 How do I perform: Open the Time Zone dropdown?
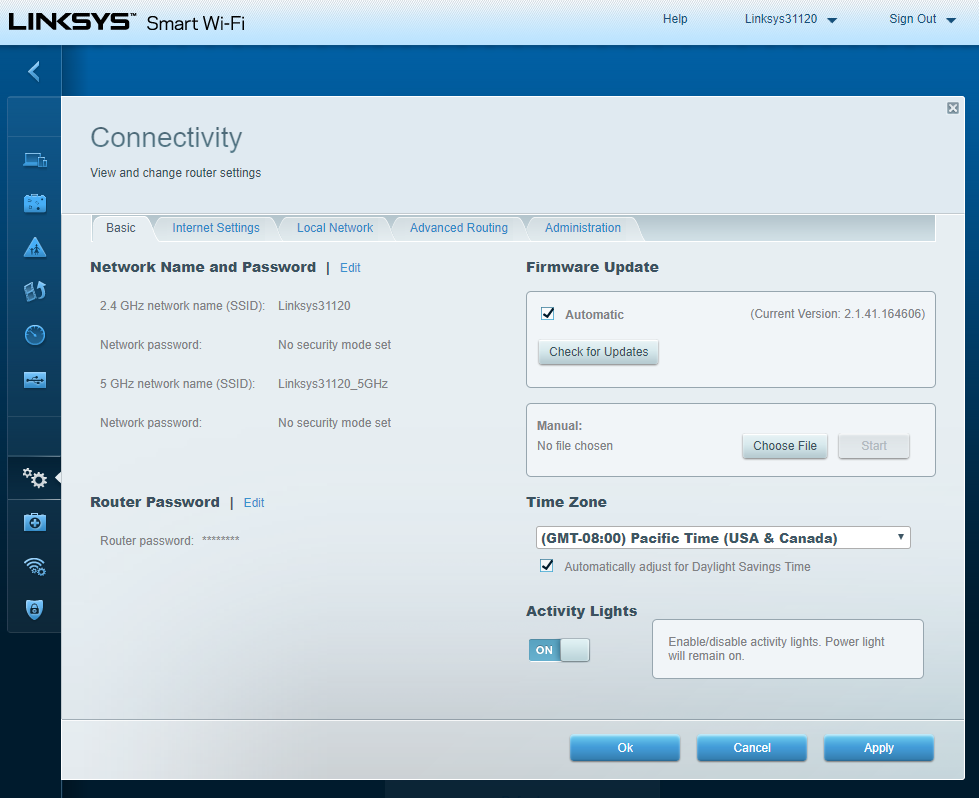pyautogui.click(x=723, y=538)
